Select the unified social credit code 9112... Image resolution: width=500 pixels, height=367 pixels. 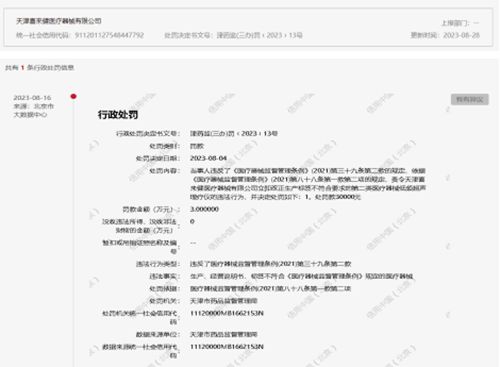(x=109, y=35)
